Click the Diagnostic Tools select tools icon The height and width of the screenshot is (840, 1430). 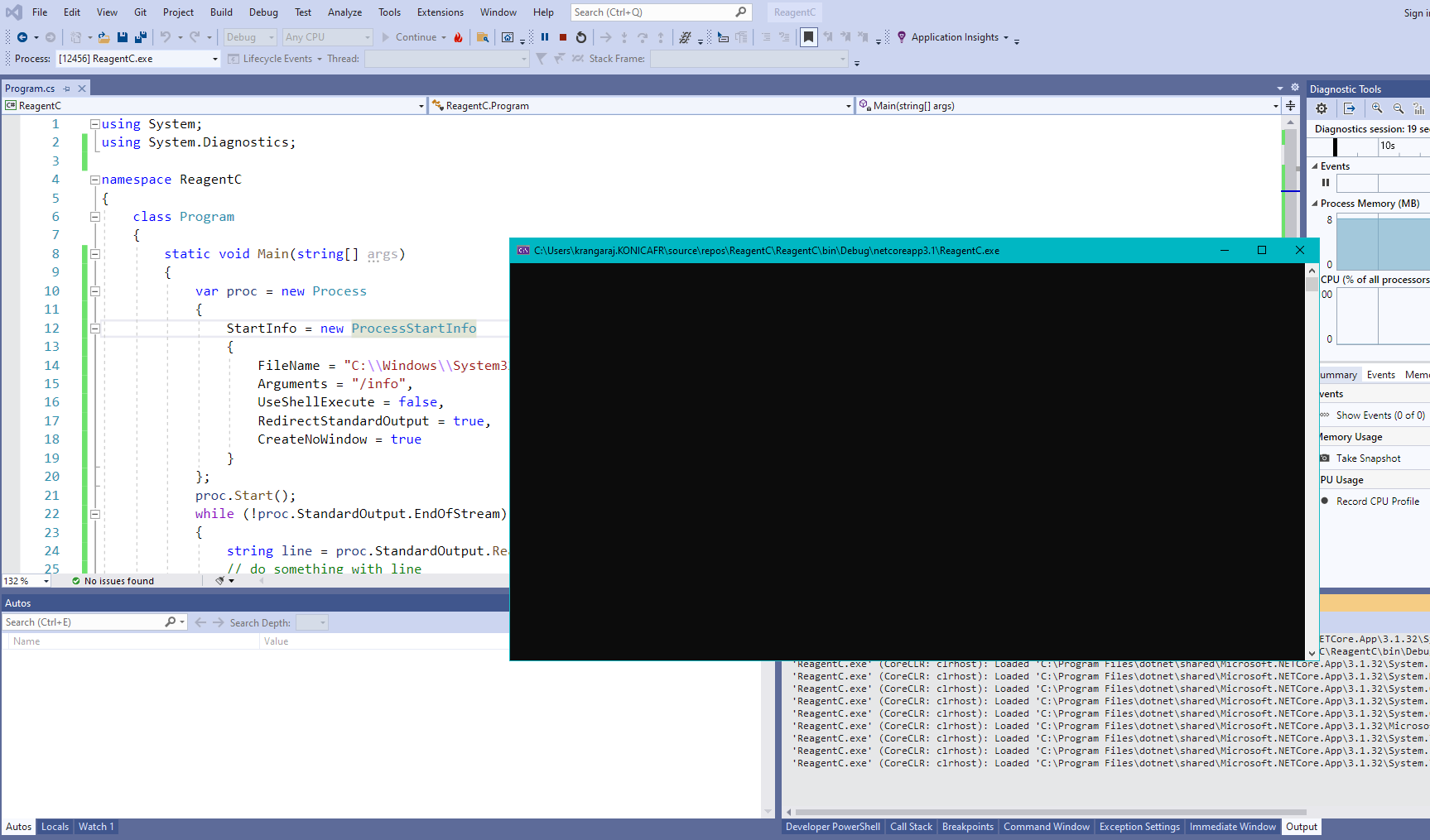1350,108
